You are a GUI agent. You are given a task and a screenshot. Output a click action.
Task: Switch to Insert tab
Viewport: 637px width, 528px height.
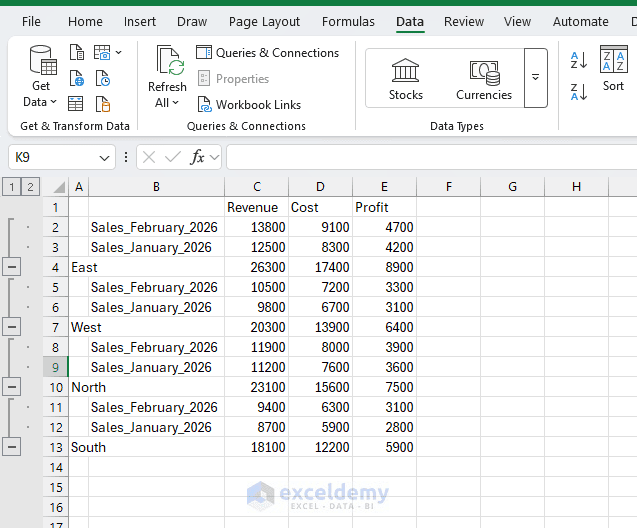click(140, 22)
